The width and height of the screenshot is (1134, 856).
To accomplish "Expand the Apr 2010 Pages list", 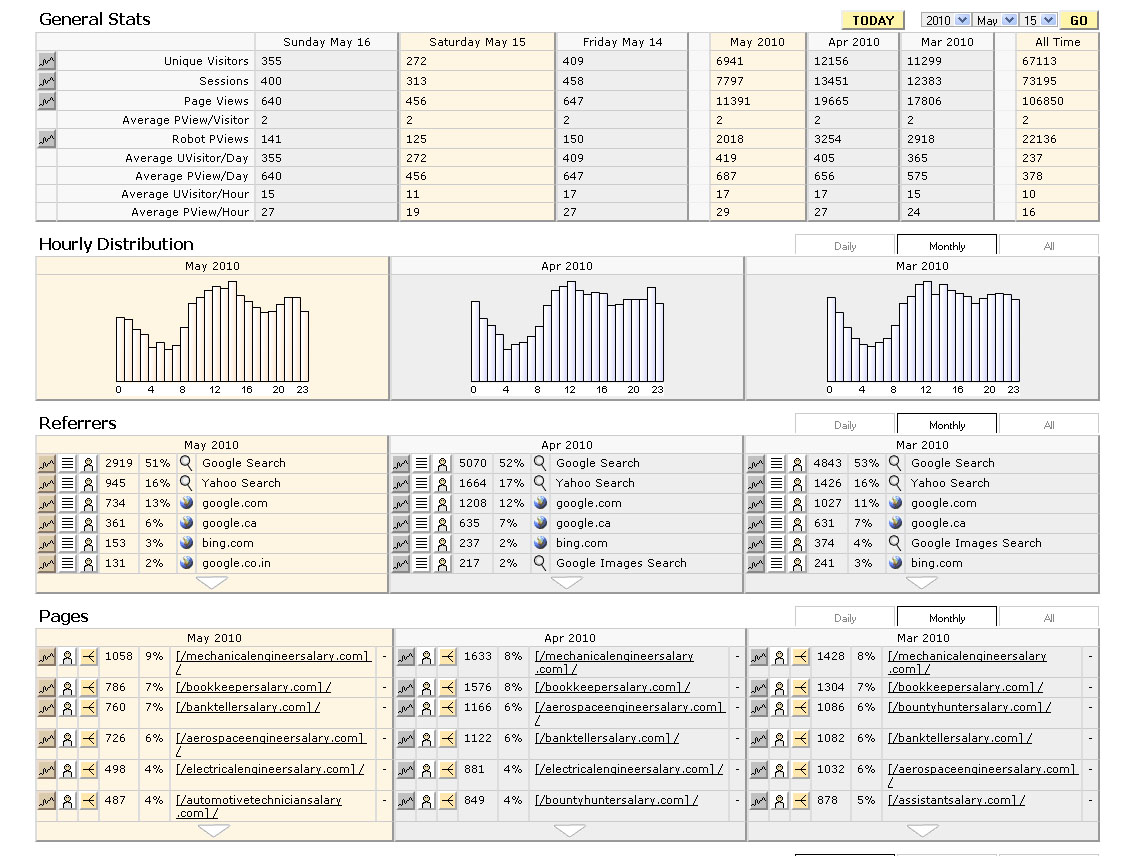I will (569, 831).
